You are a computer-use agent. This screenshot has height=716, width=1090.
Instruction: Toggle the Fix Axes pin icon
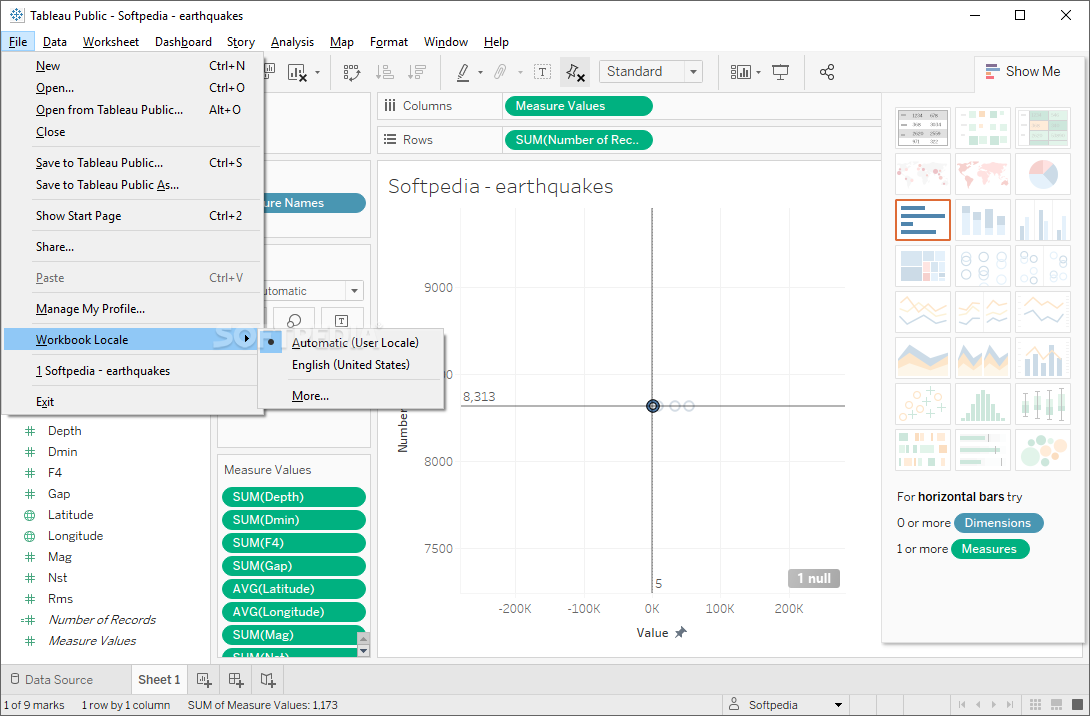coord(575,72)
